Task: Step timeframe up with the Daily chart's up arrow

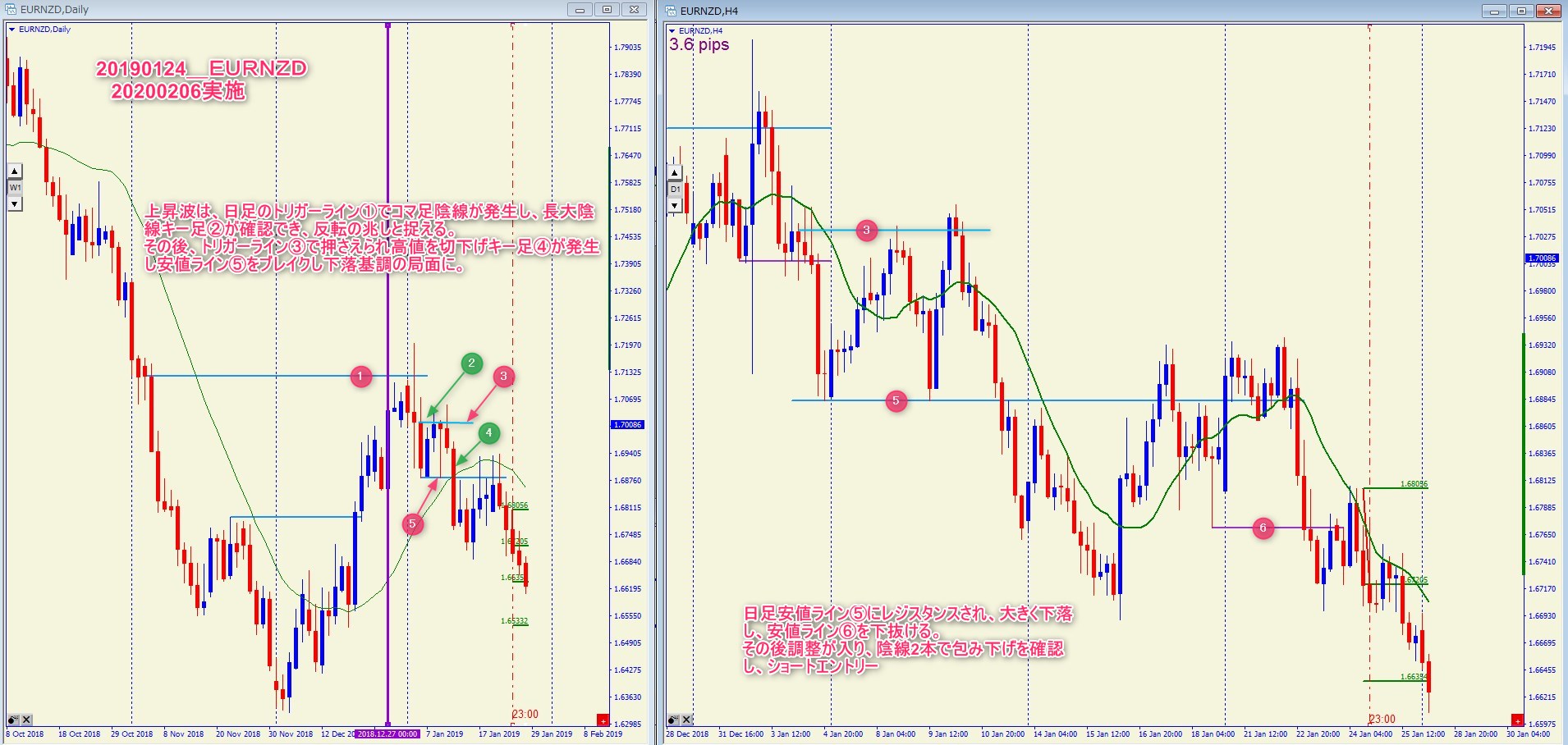Action: point(15,171)
